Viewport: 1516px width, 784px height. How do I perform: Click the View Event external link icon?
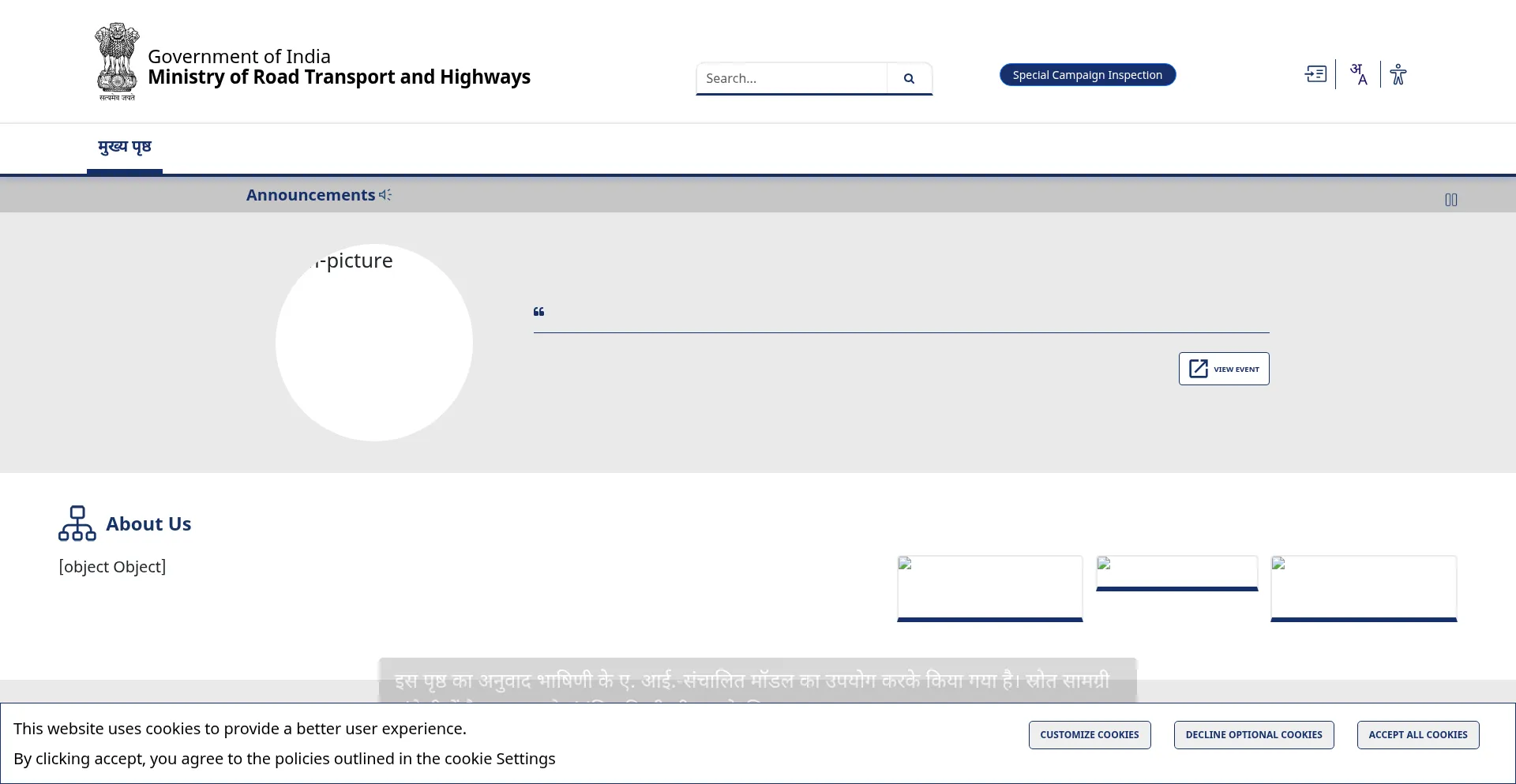click(1199, 369)
